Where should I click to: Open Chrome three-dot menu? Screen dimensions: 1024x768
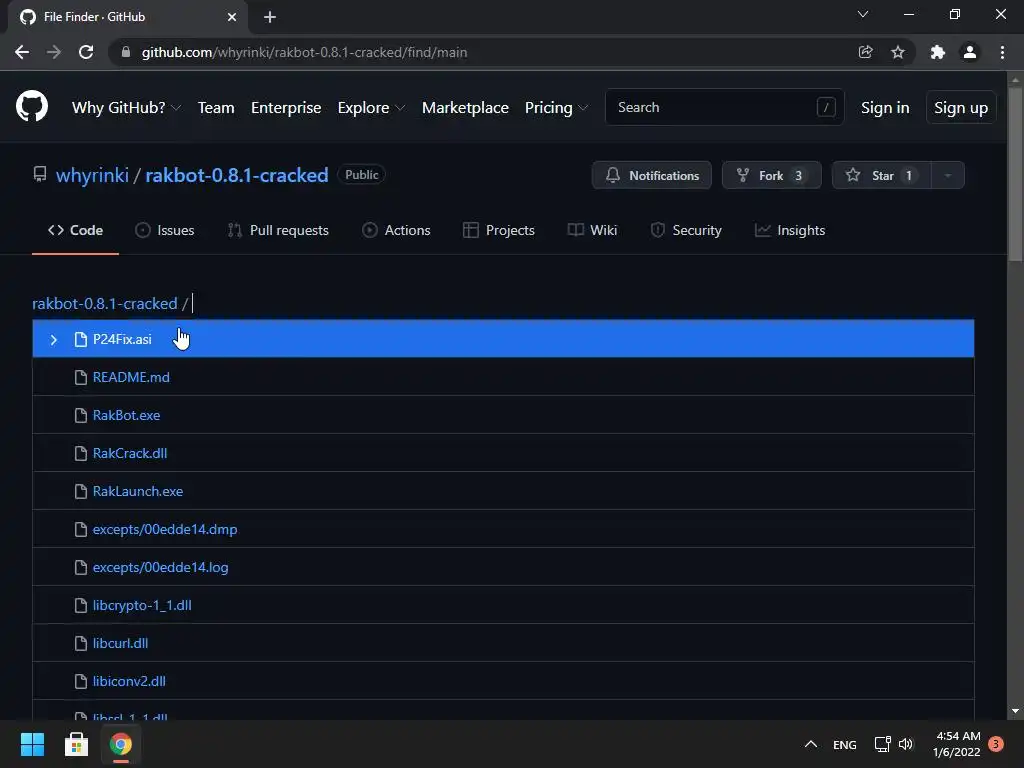pyautogui.click(x=1002, y=52)
